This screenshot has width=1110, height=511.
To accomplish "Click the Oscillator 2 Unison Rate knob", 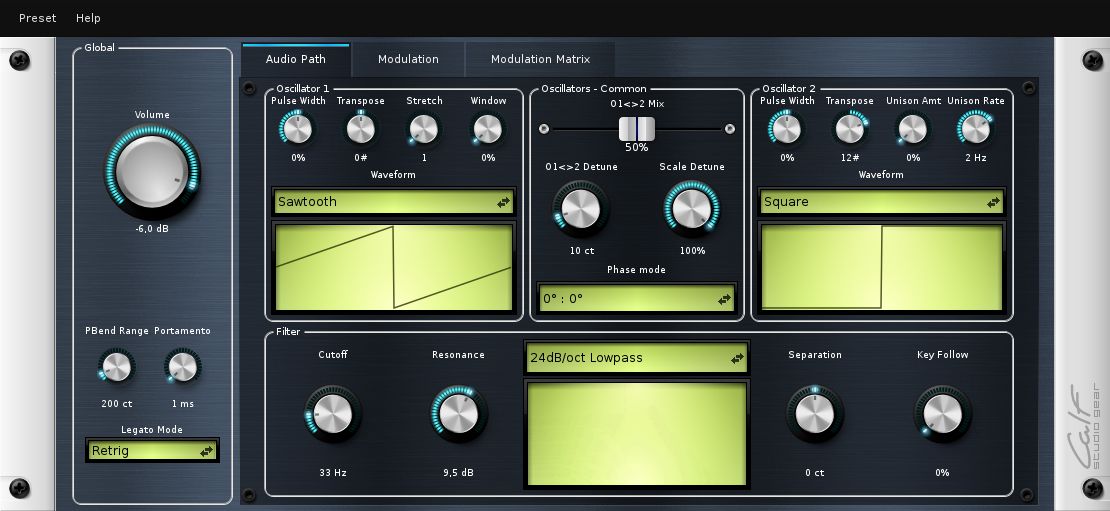I will coord(975,129).
